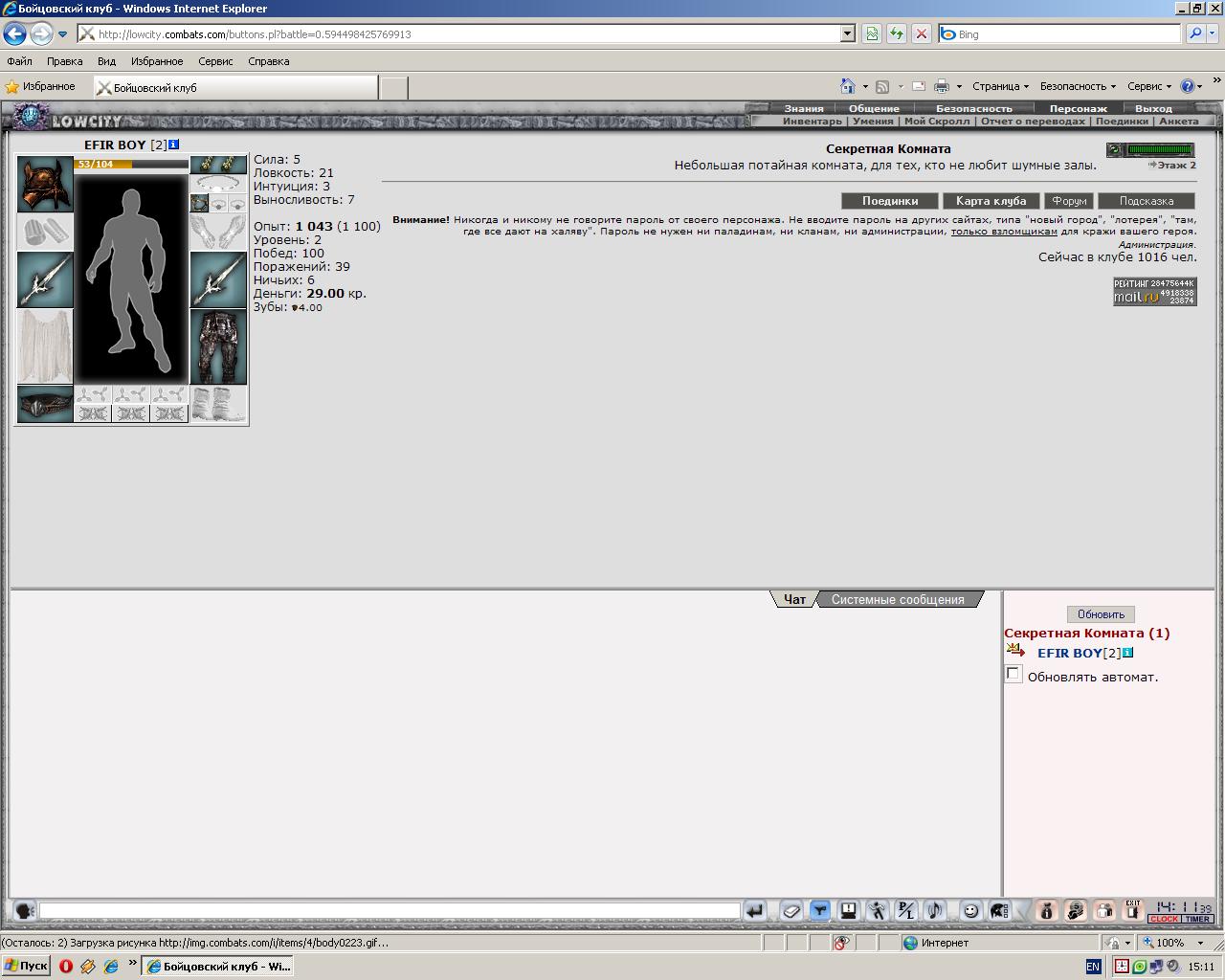The height and width of the screenshot is (980, 1225).
Task: Switch to CLOCK mode
Action: click(x=1164, y=919)
